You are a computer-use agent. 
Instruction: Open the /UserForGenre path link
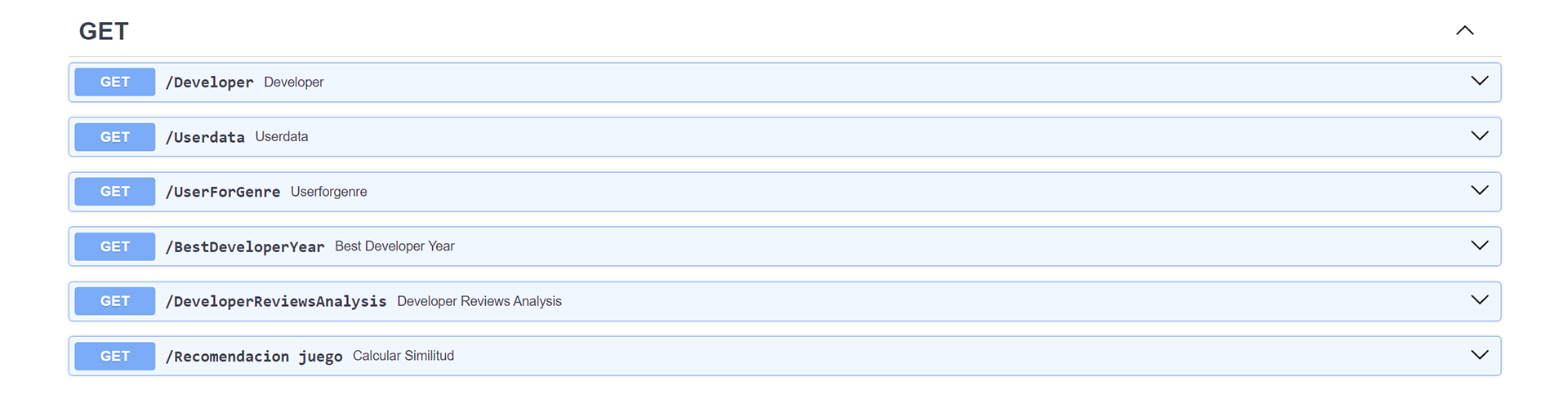223,192
